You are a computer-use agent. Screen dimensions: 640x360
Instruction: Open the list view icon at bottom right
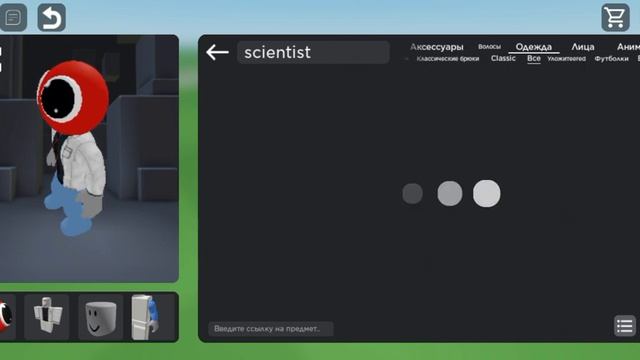coord(625,326)
